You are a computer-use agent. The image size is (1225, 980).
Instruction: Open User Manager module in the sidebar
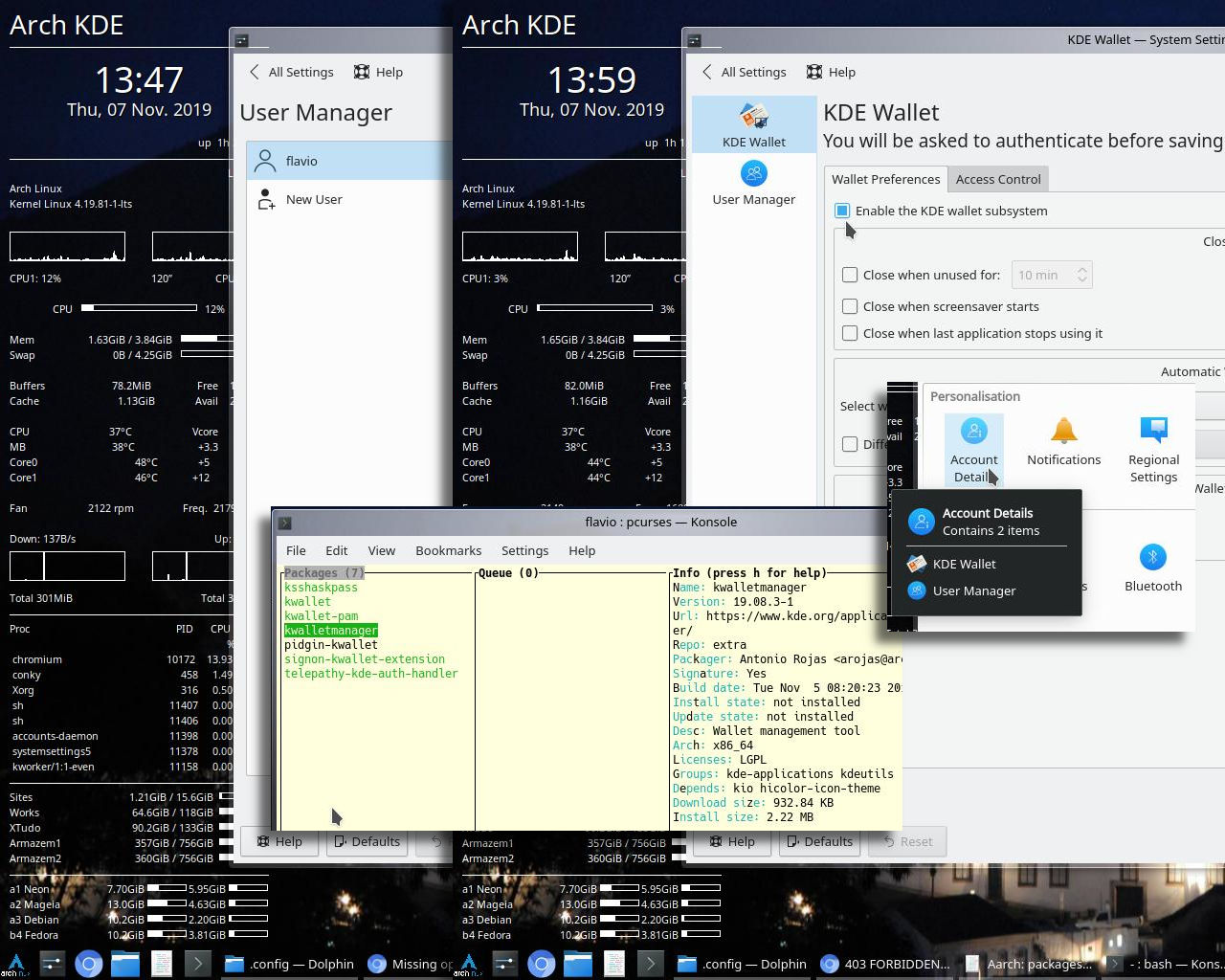click(x=754, y=183)
